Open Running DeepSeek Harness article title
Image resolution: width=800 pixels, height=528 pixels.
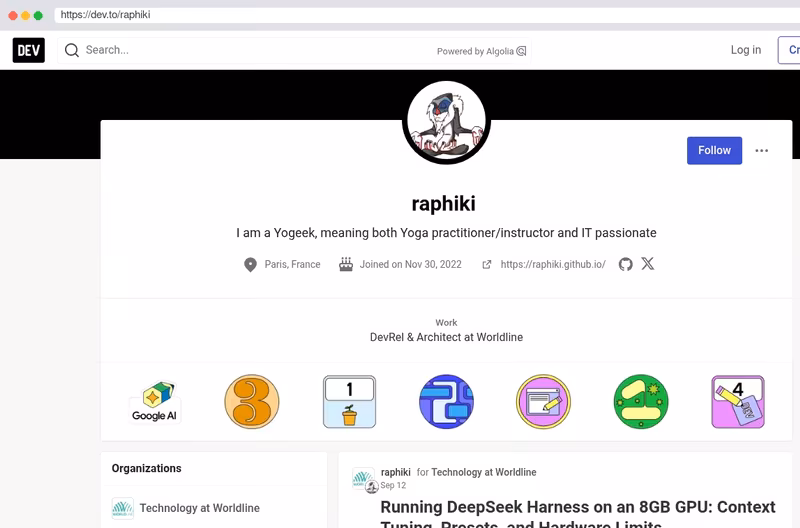(578, 514)
